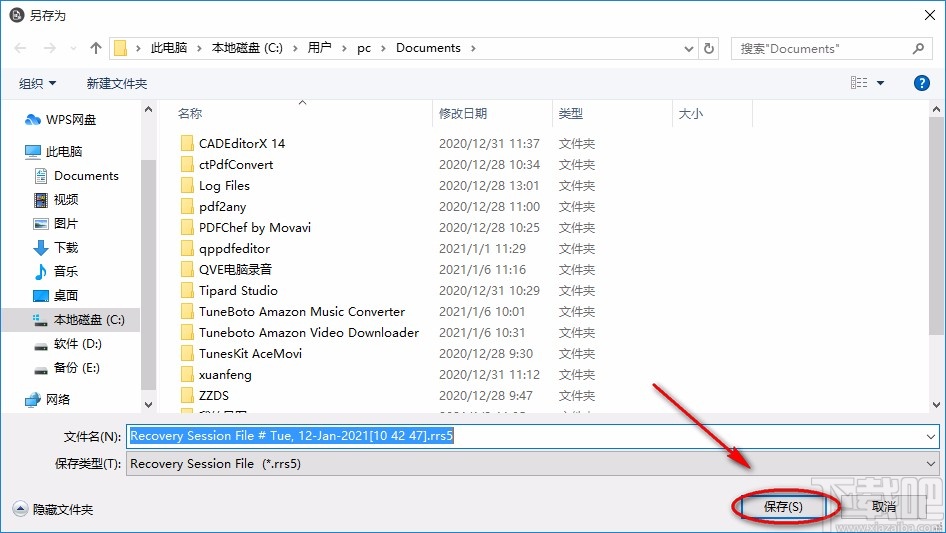Sort by the 大小 column header

click(691, 113)
